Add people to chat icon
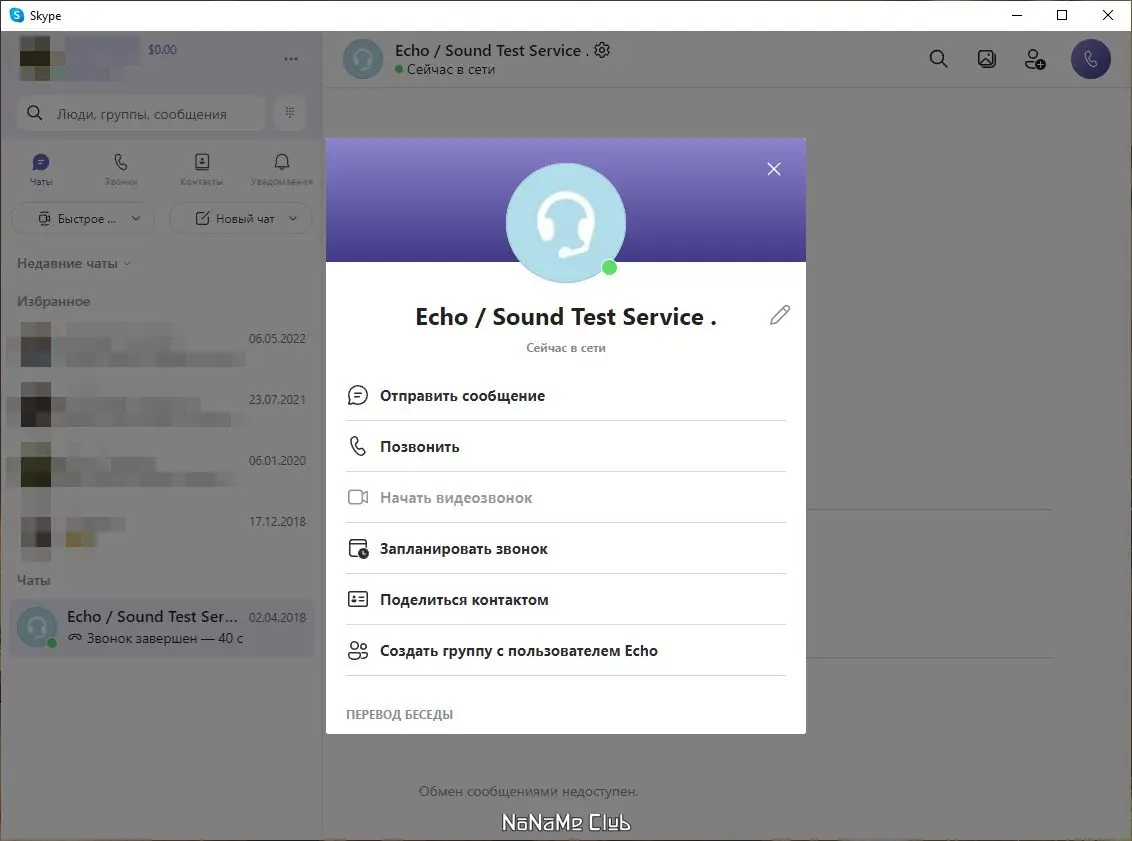Image resolution: width=1132 pixels, height=841 pixels. [1035, 59]
